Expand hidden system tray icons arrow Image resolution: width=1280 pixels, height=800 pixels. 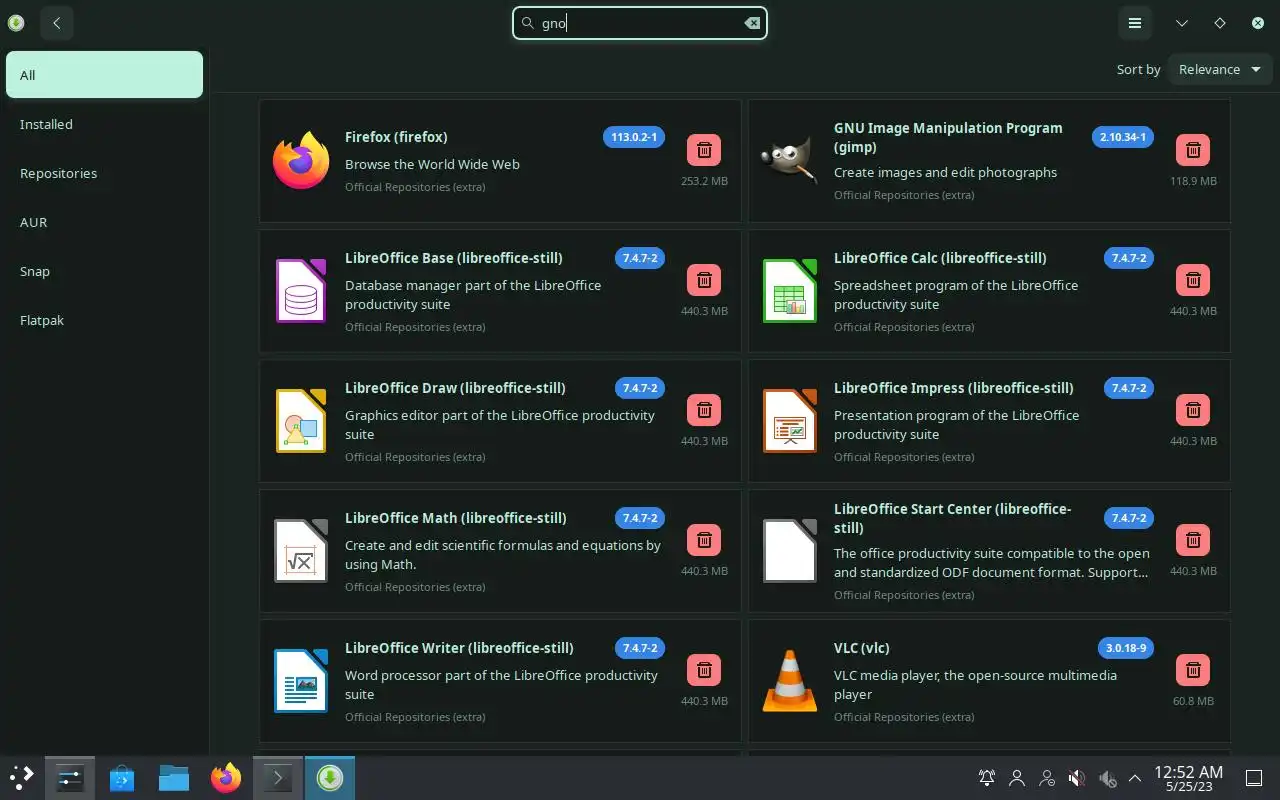pos(1135,778)
